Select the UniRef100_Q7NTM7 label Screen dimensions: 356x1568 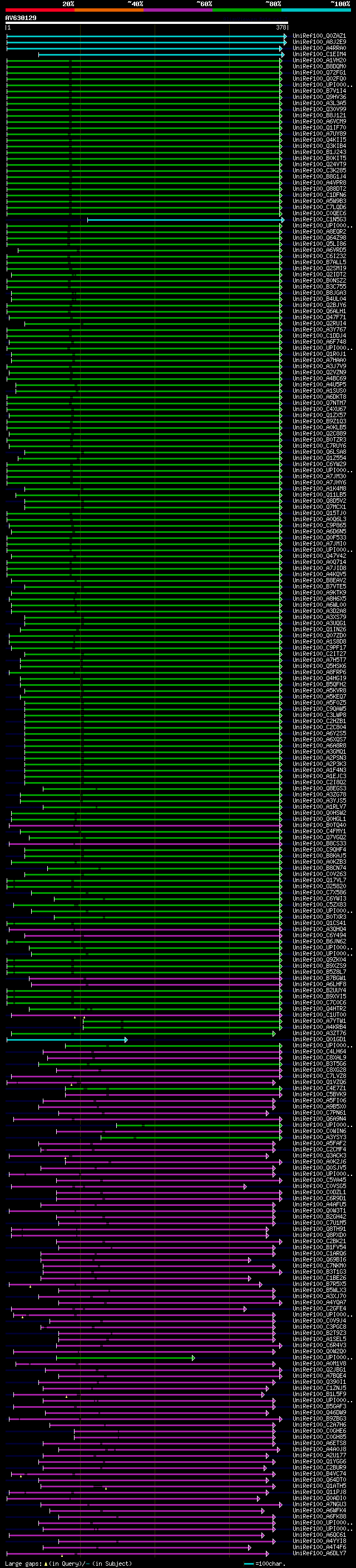click(x=319, y=403)
